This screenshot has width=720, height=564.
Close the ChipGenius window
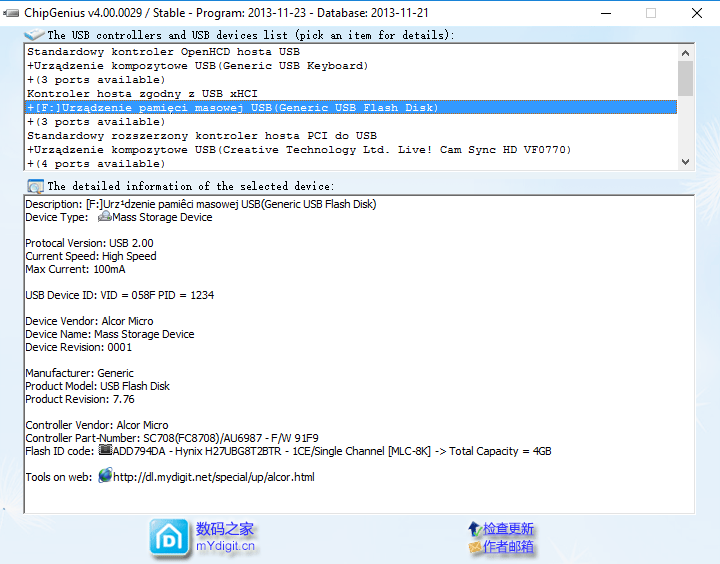click(x=697, y=13)
